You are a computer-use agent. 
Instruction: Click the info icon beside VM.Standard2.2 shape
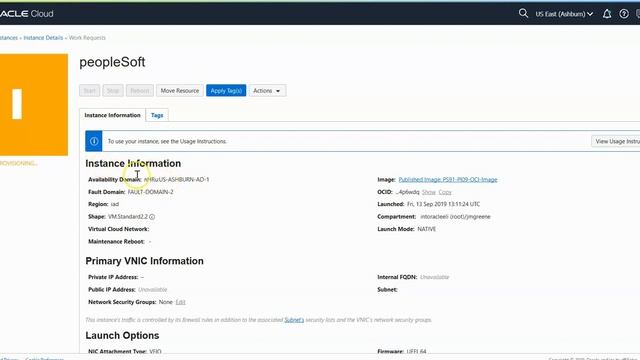click(152, 217)
